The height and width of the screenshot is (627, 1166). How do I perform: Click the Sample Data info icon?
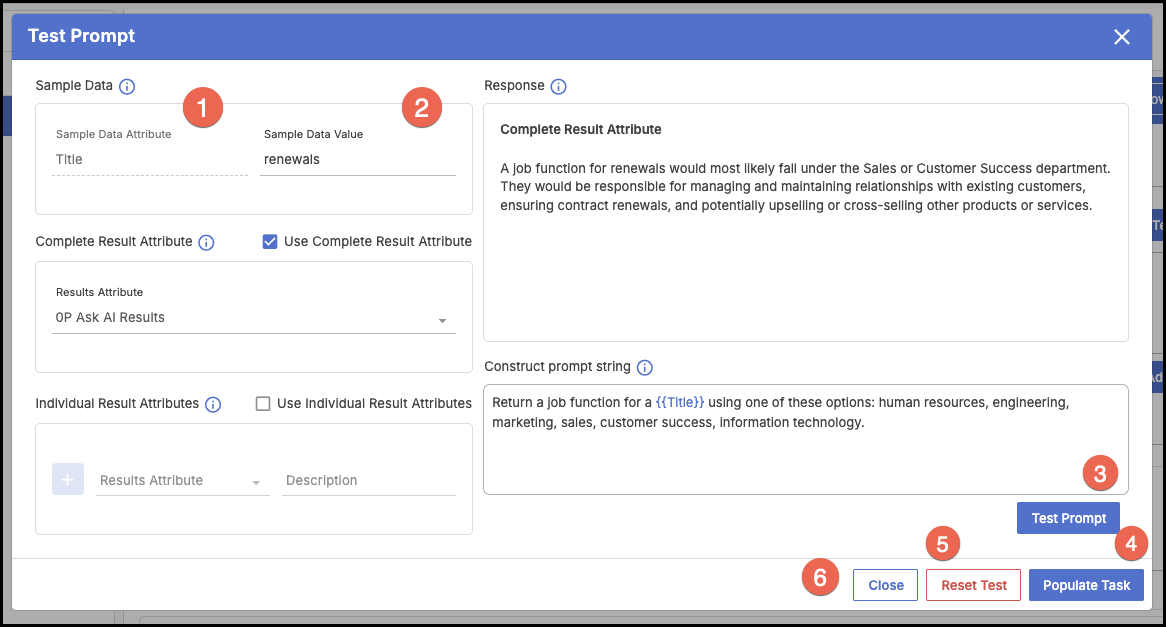point(127,86)
